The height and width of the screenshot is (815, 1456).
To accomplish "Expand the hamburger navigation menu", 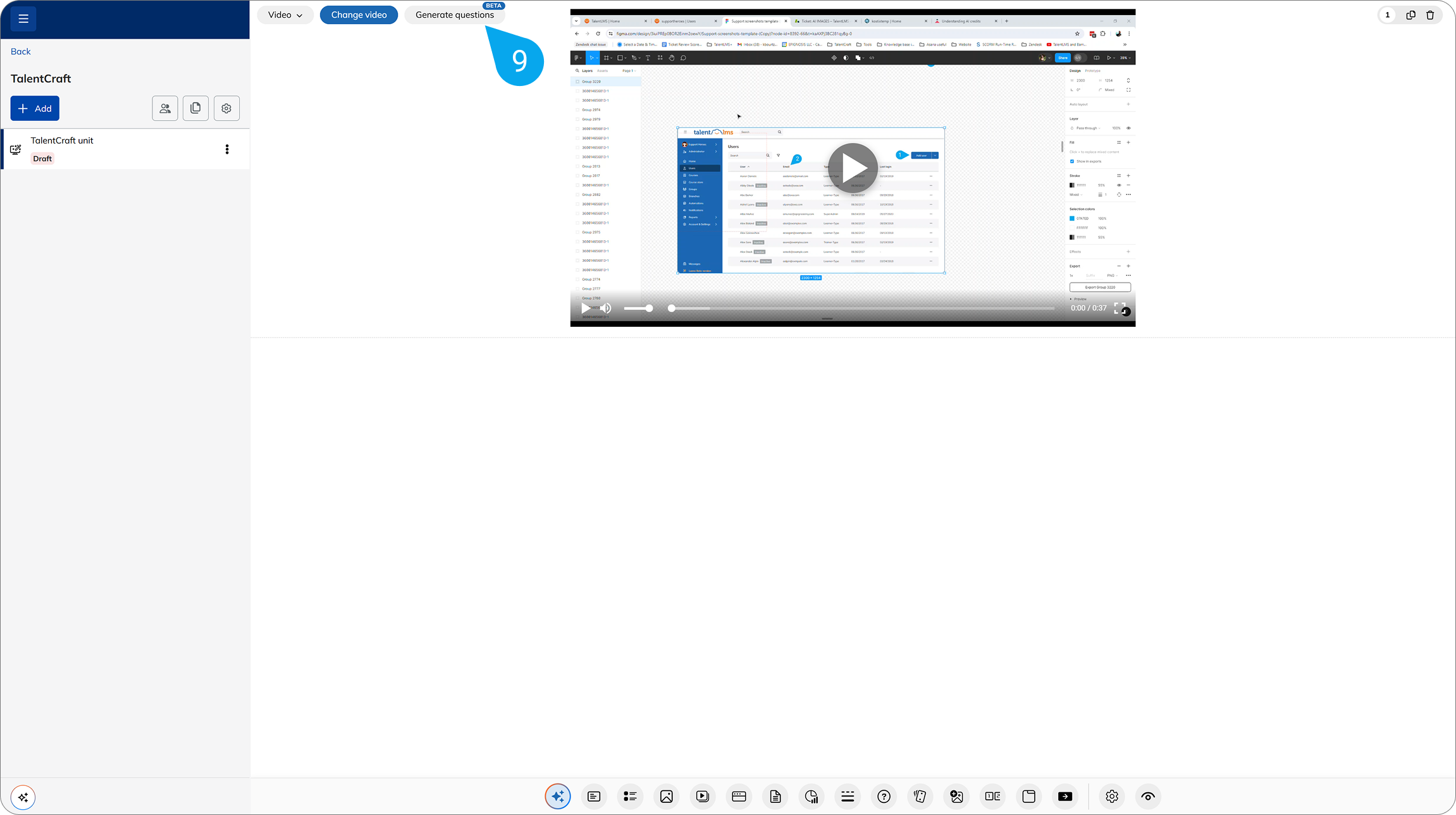I will 23,19.
